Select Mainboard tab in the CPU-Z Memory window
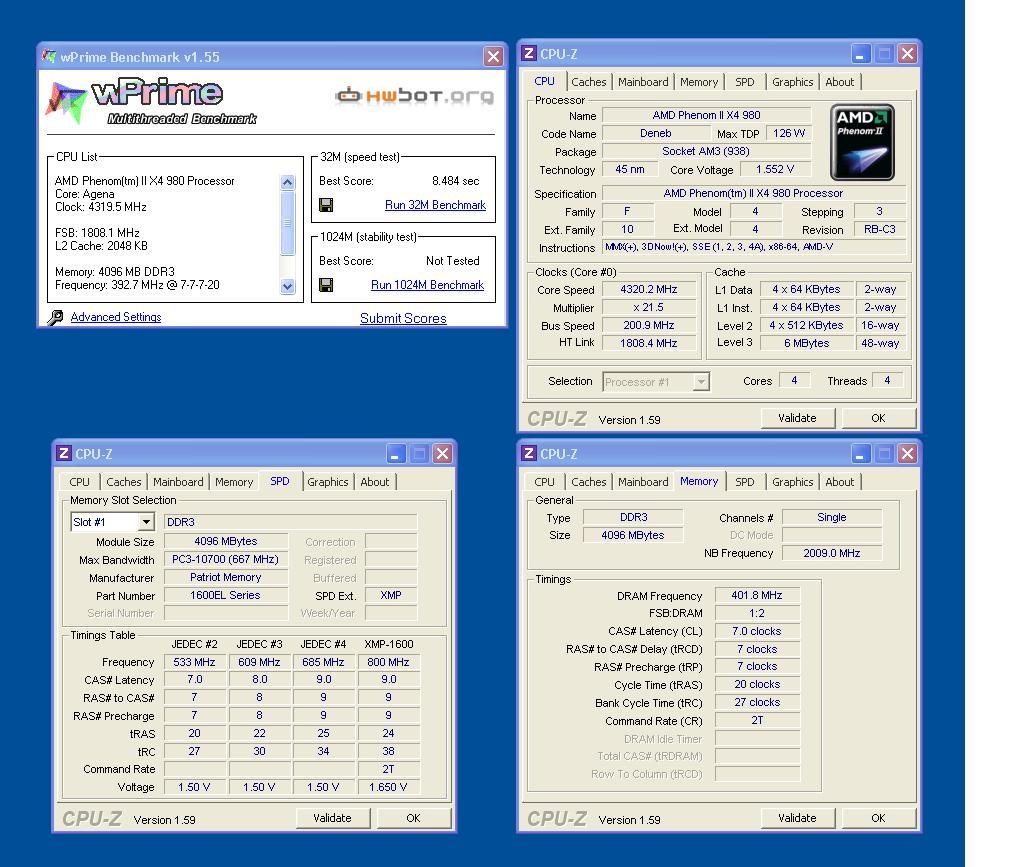This screenshot has height=867, width=1024. click(643, 482)
